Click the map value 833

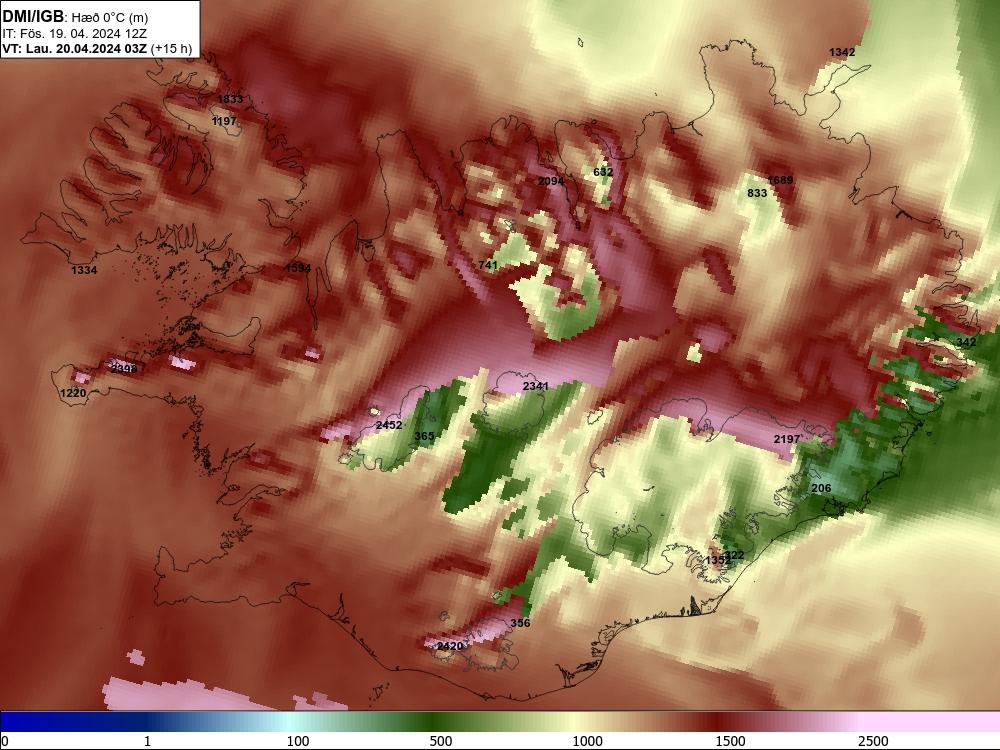[x=757, y=193]
